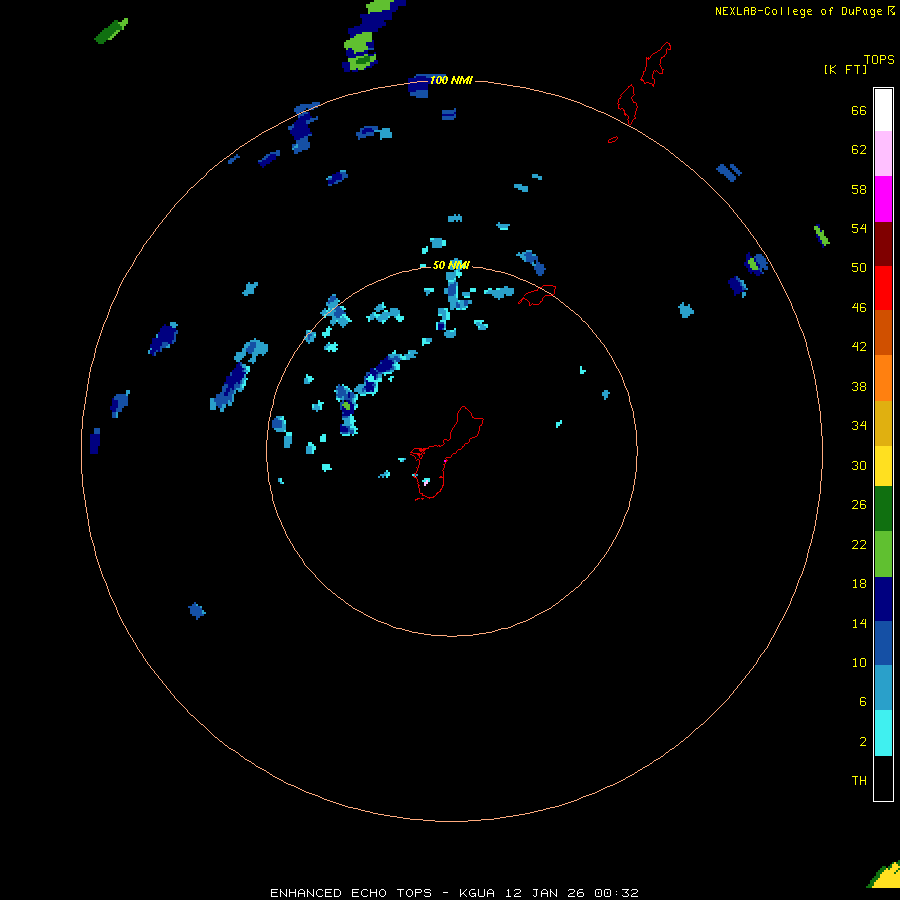Viewport: 900px width, 900px height.
Task: Click the 'TOPS' legend title
Action: [879, 59]
